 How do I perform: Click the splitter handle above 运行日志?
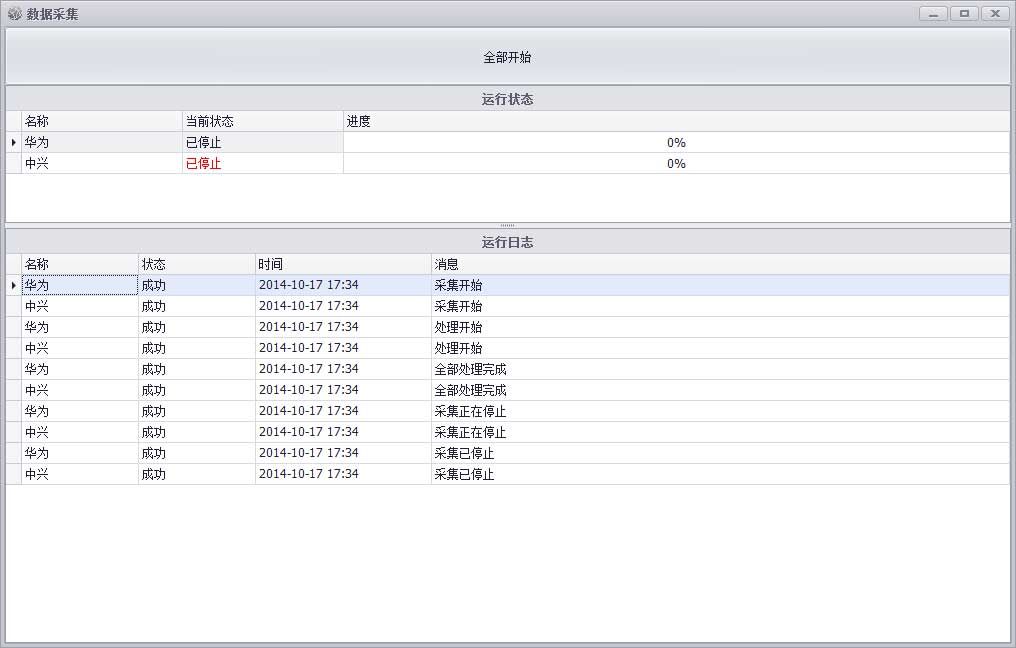(507, 225)
